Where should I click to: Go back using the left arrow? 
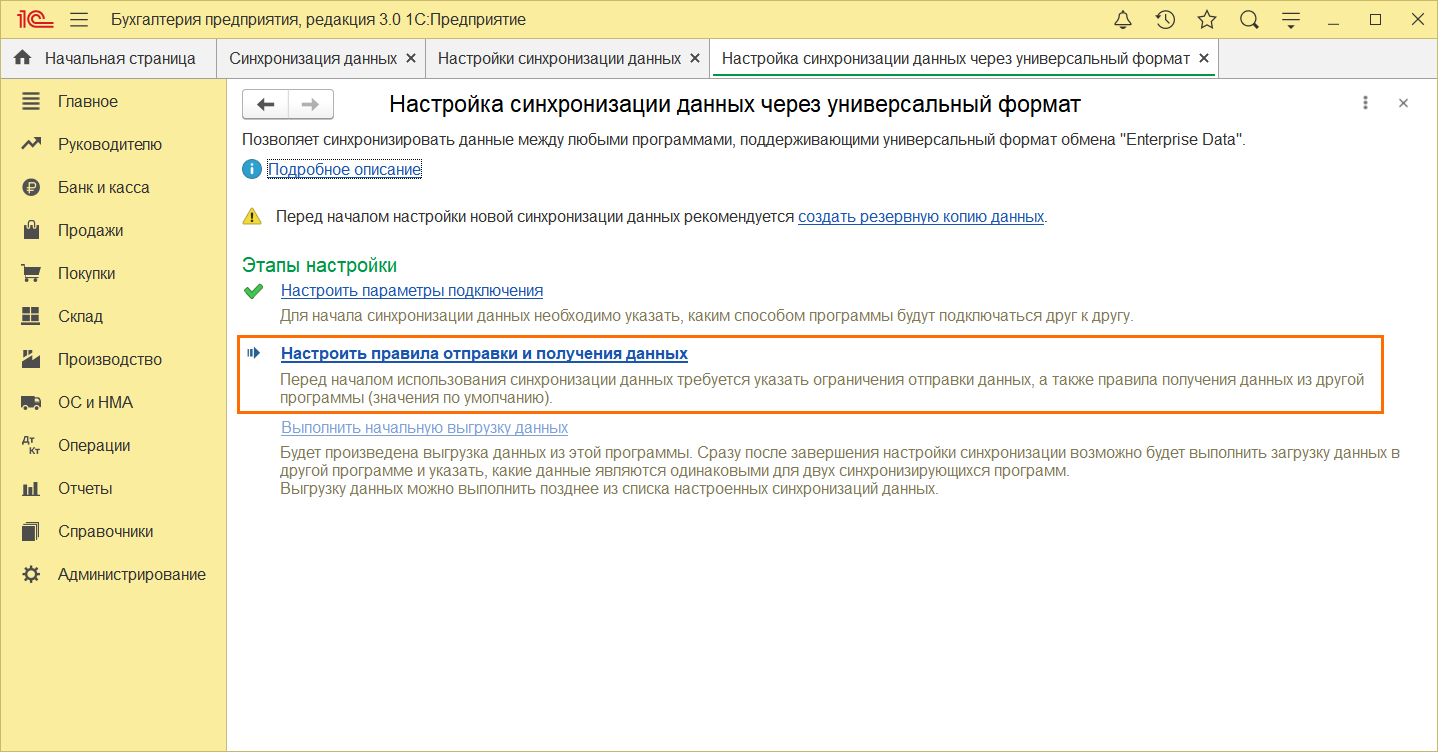click(265, 103)
